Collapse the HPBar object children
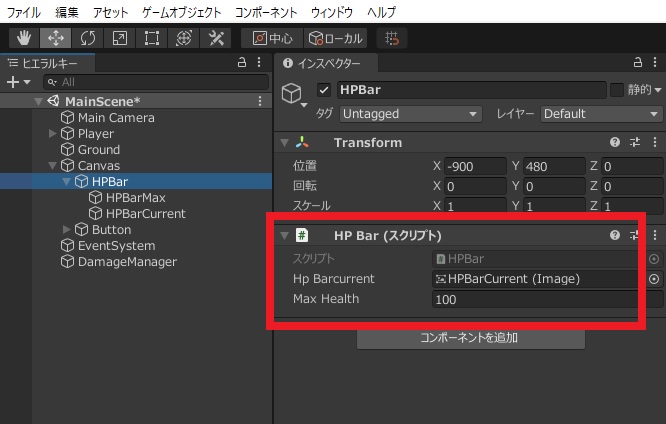The height and width of the screenshot is (424, 666). (x=66, y=182)
